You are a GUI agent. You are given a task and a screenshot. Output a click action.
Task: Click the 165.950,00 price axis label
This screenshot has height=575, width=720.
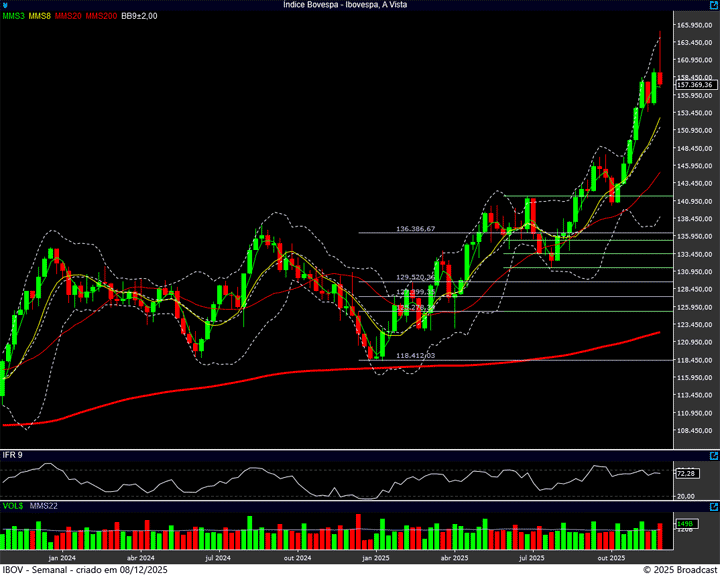click(693, 25)
